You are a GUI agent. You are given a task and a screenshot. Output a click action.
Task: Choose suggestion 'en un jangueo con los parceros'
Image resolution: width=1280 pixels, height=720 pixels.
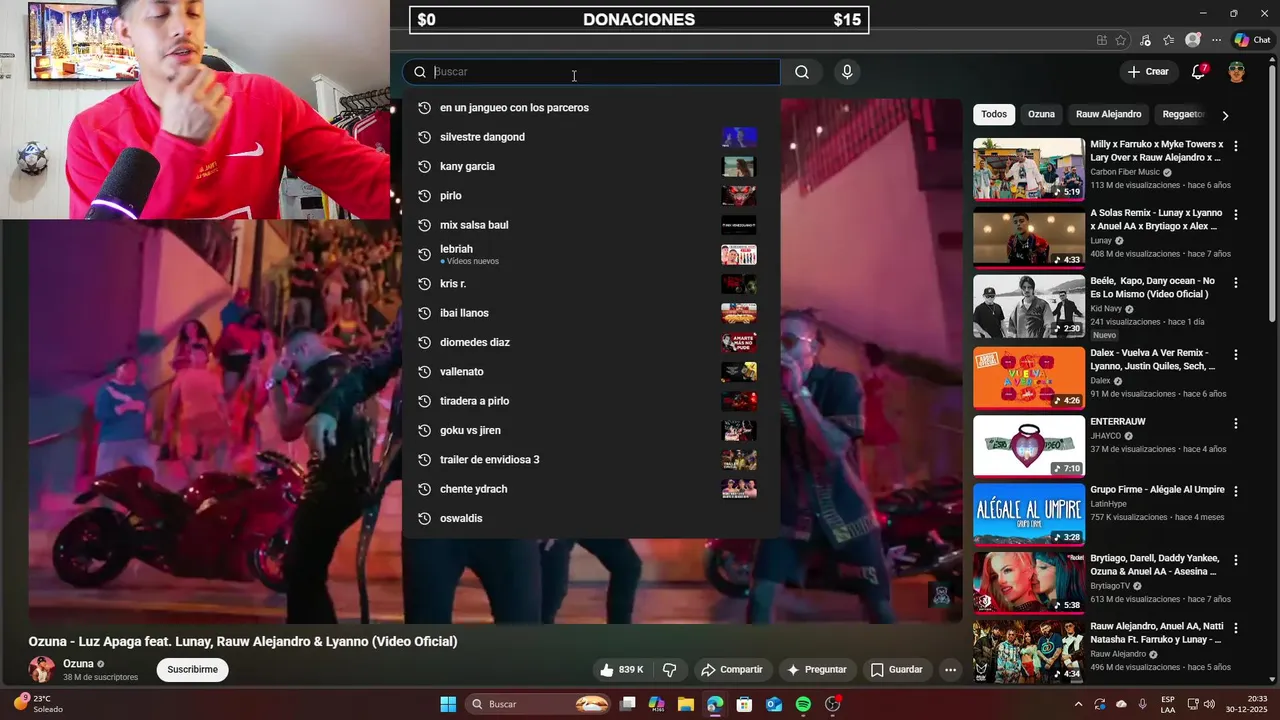point(591,108)
